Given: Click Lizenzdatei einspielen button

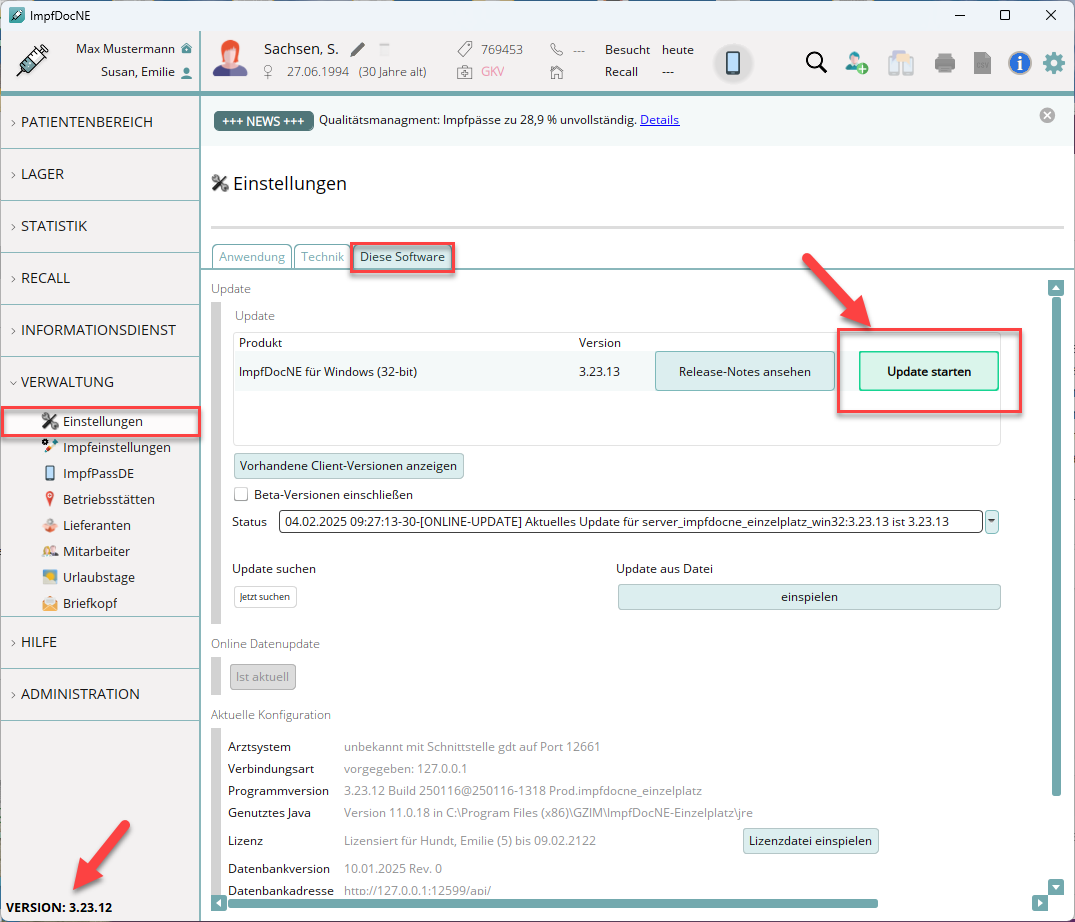Looking at the screenshot, I should pyautogui.click(x=810, y=841).
